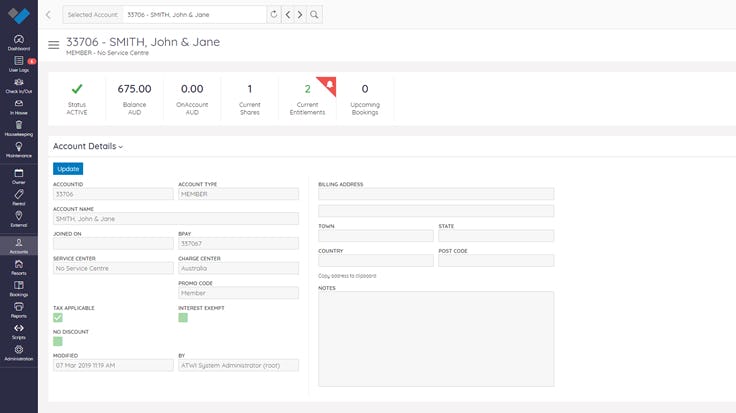Click the green Status ACTIVE checkmark
The width and height of the screenshot is (736, 413).
tap(77, 89)
